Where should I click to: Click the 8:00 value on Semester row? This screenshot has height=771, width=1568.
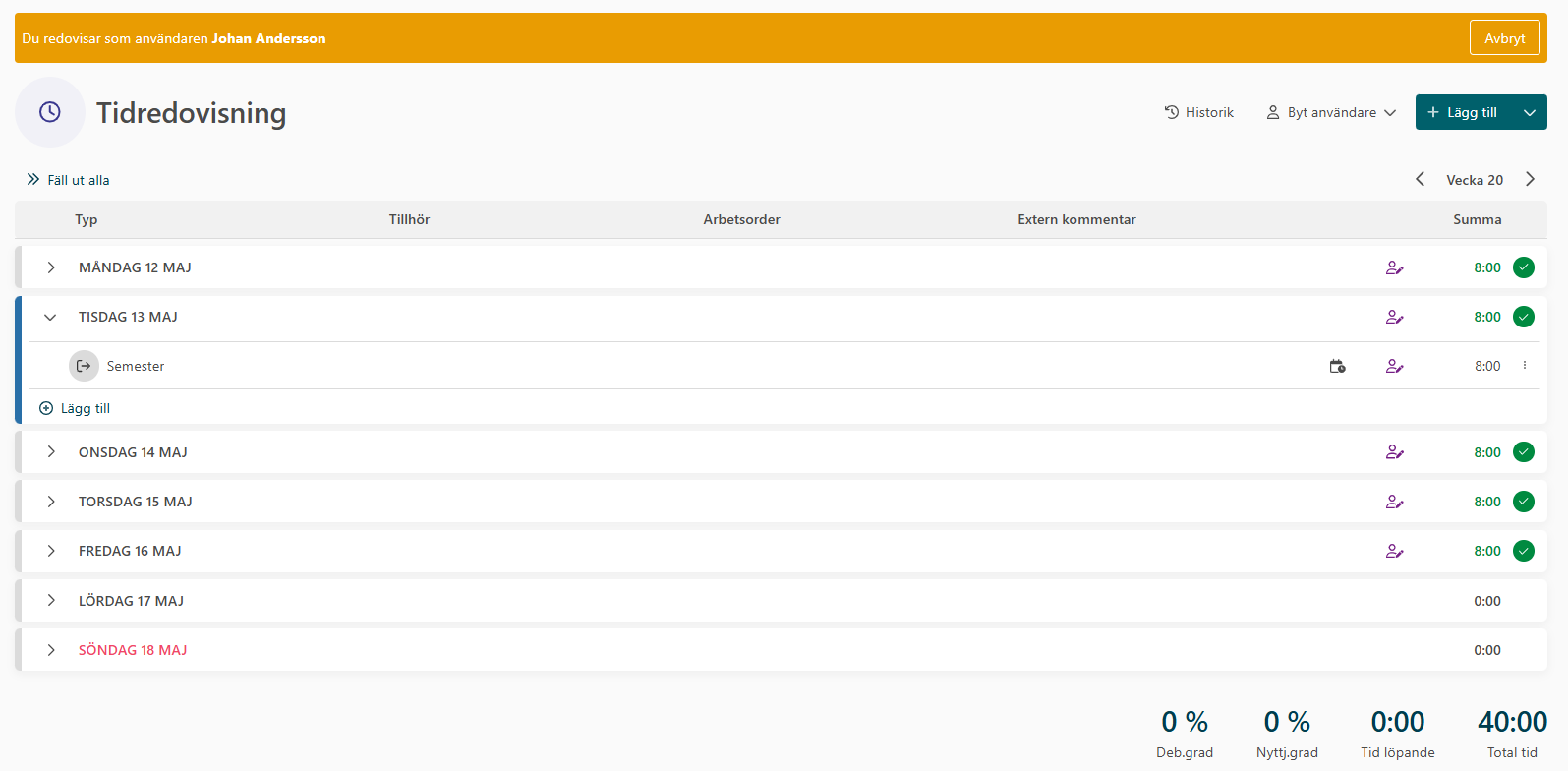tap(1487, 366)
